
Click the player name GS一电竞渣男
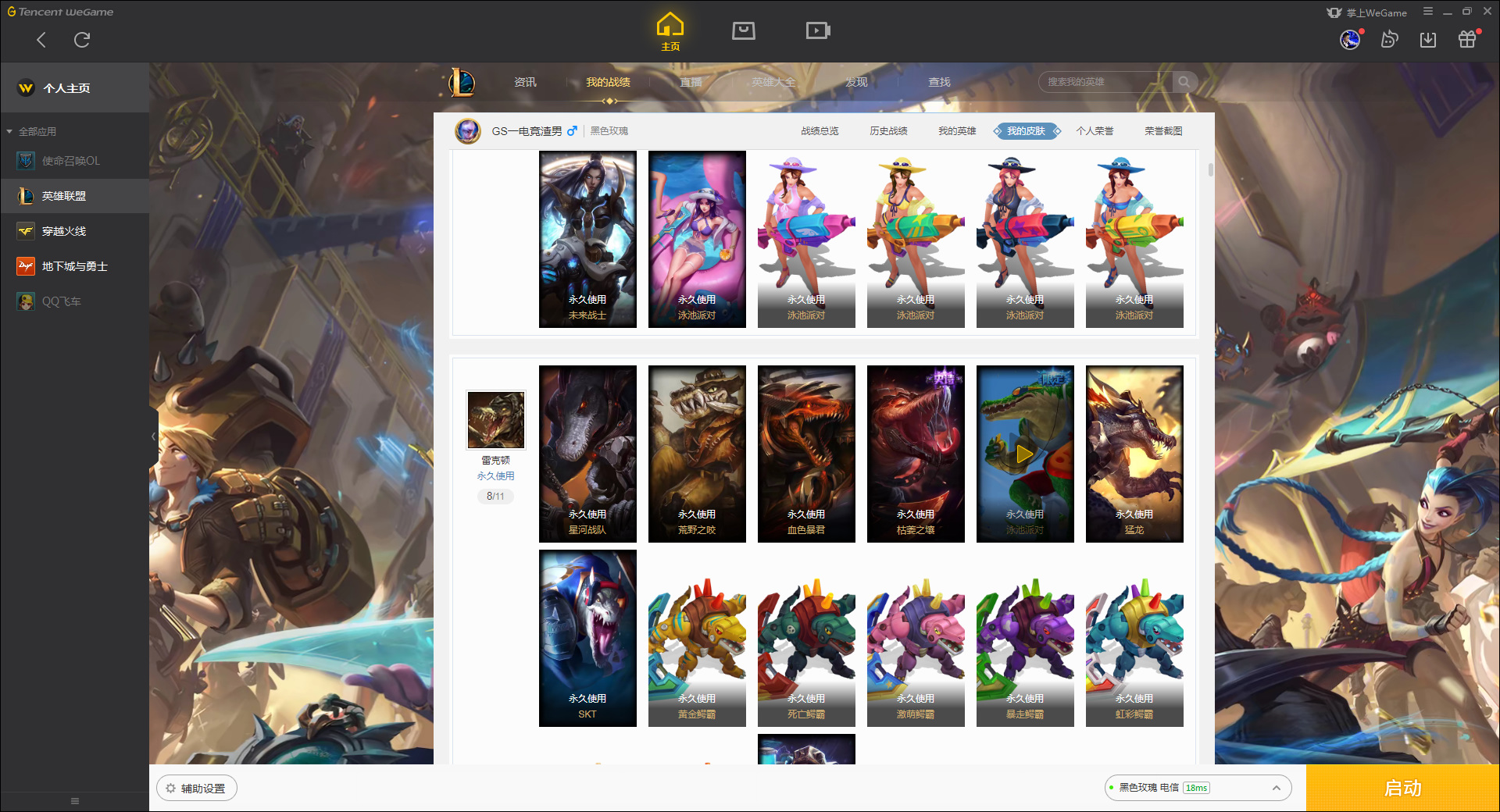point(527,131)
